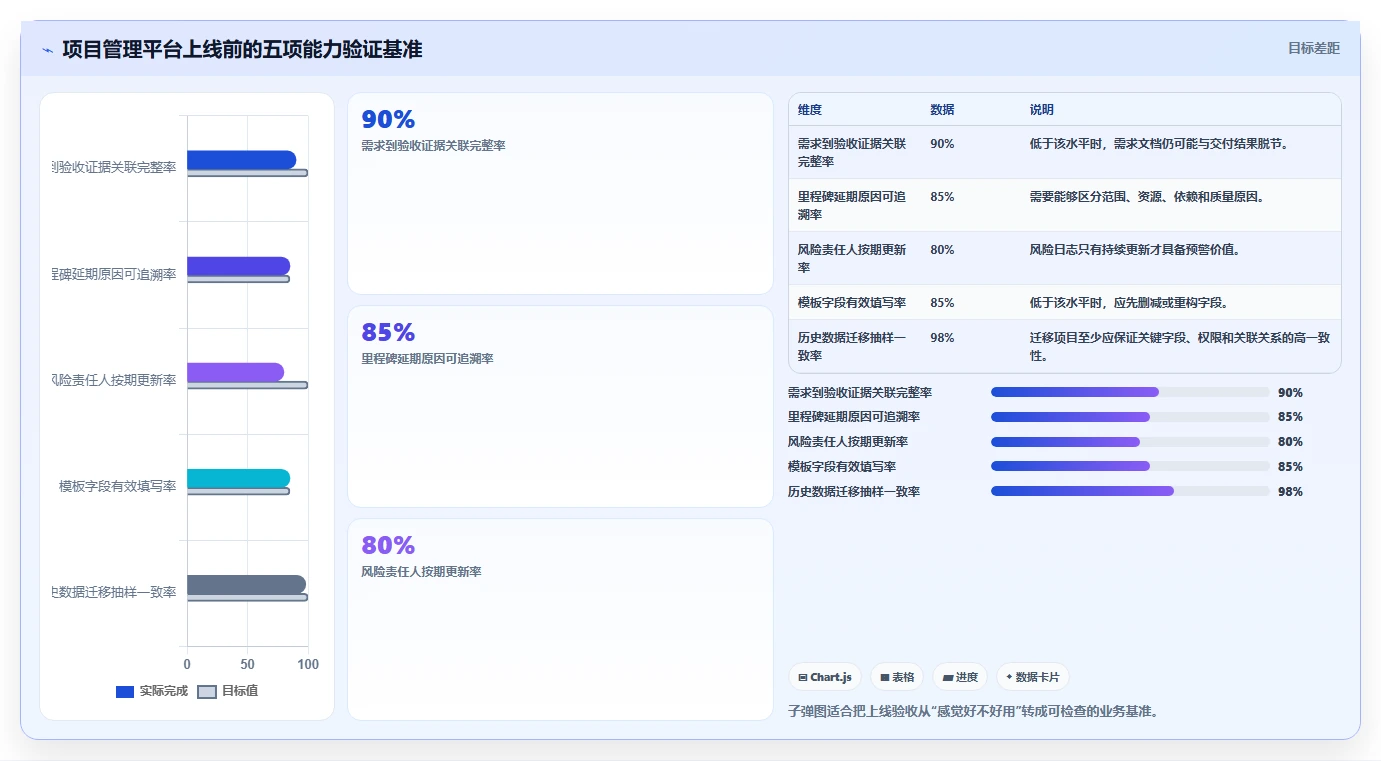1381x761 pixels.
Task: Click the x-axis tick label 100
Action: pos(308,664)
